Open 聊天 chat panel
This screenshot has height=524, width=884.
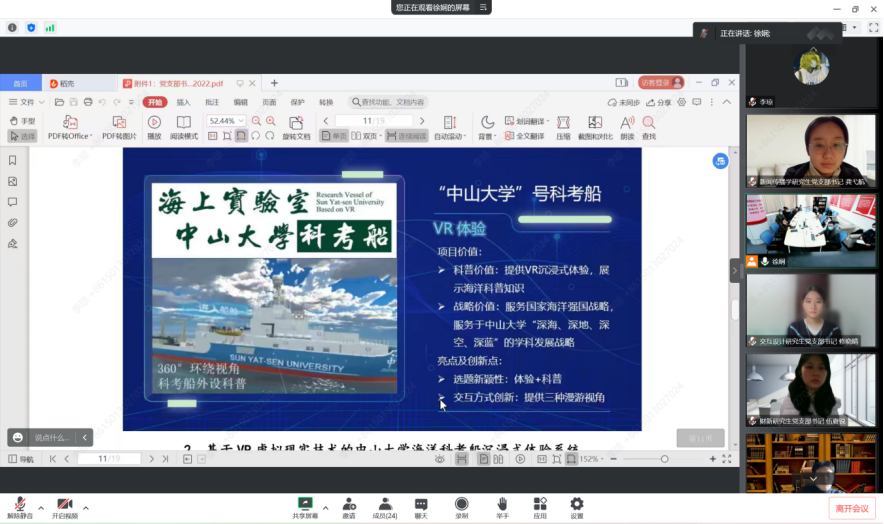421,508
